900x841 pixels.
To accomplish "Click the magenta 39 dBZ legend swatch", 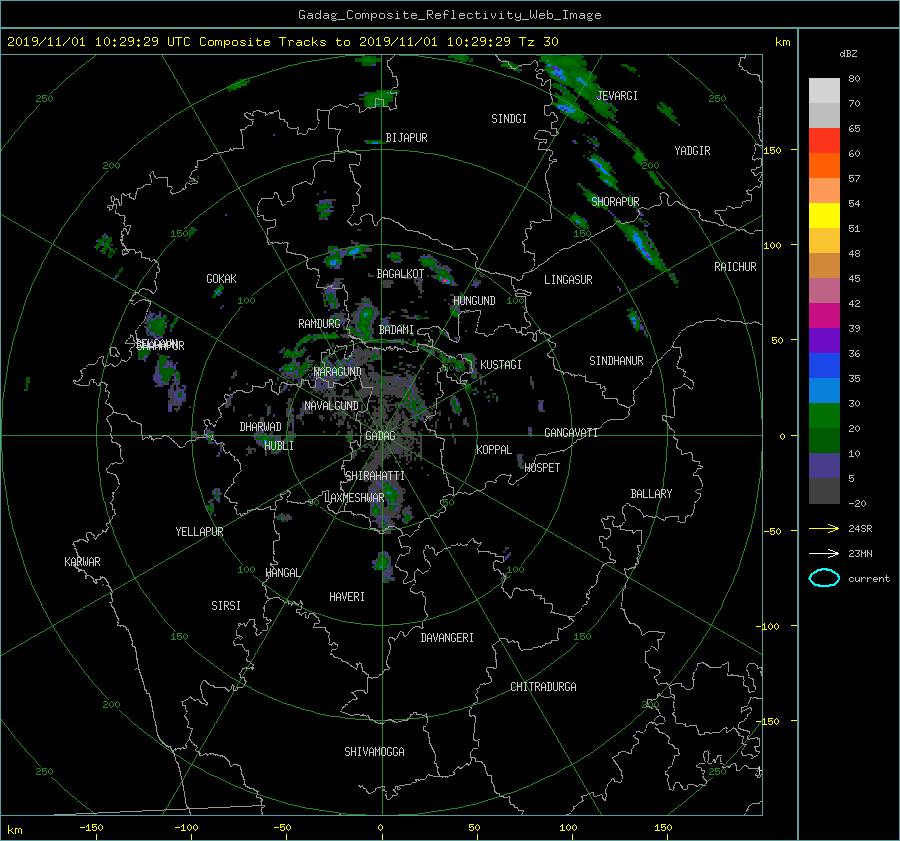I will [x=824, y=316].
